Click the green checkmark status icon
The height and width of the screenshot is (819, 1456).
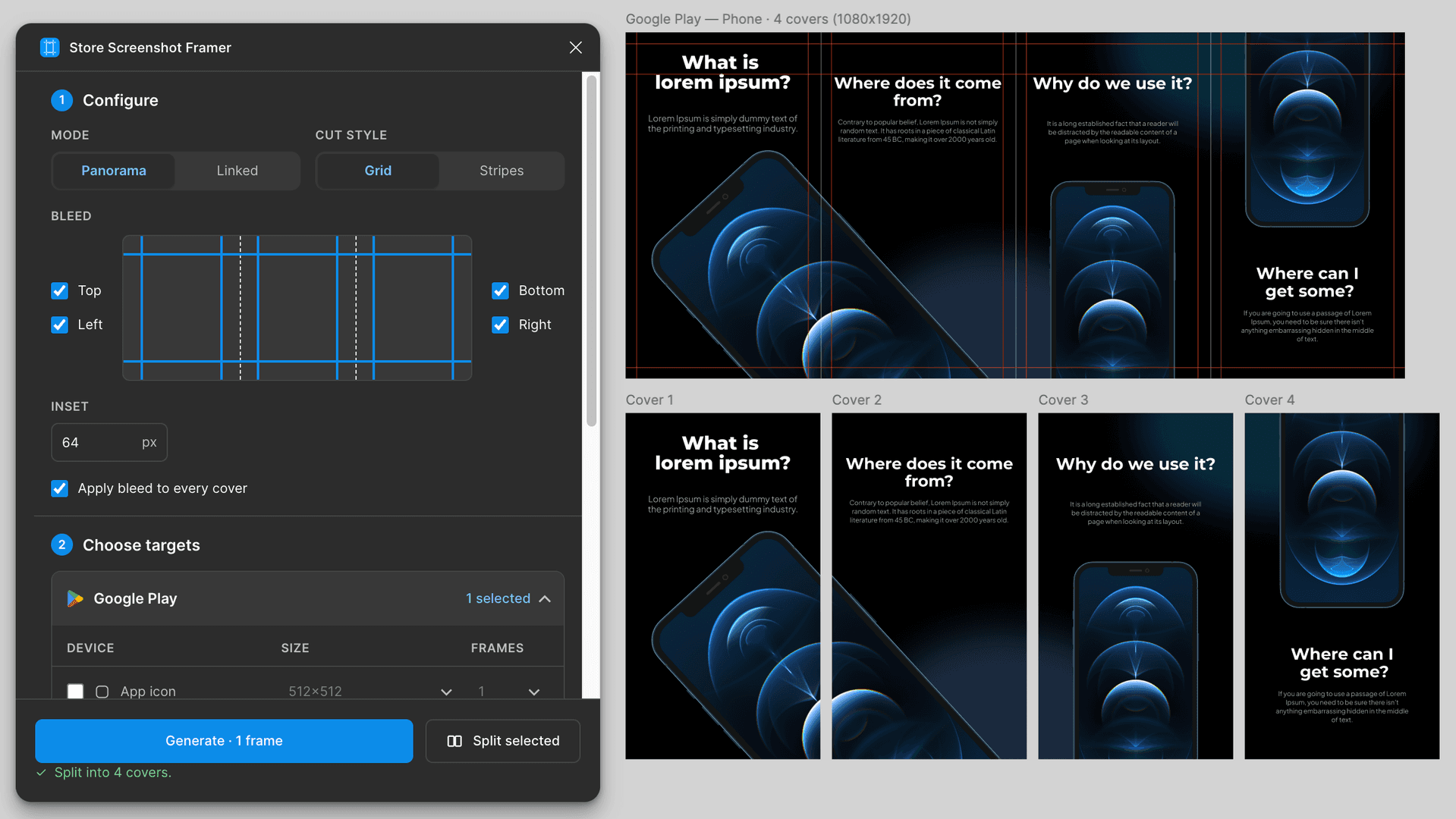pos(41,772)
